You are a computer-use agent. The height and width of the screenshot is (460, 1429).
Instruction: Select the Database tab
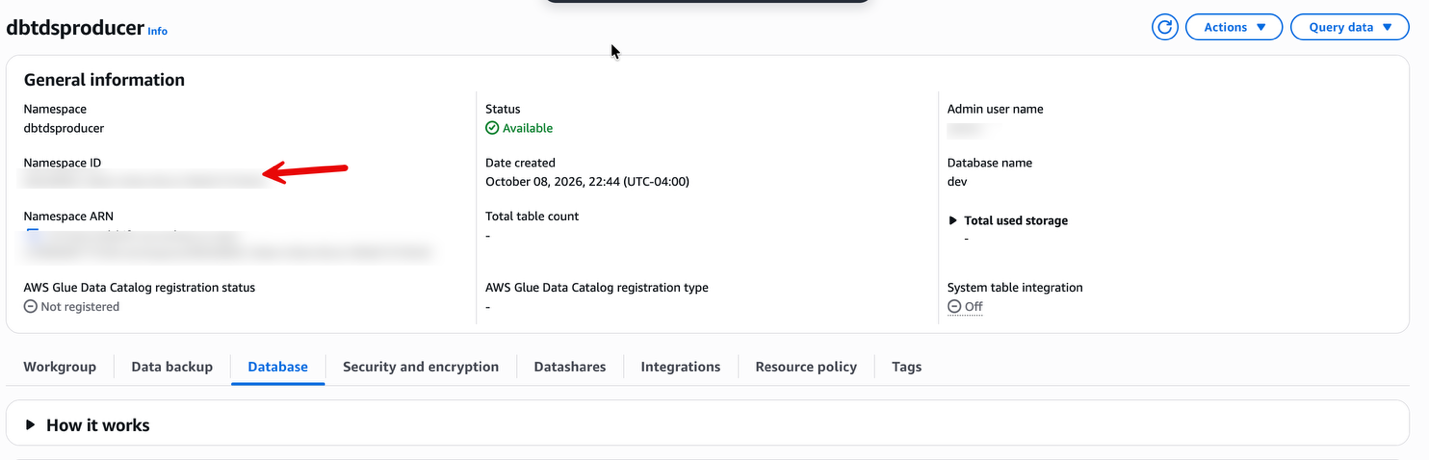pyautogui.click(x=278, y=367)
